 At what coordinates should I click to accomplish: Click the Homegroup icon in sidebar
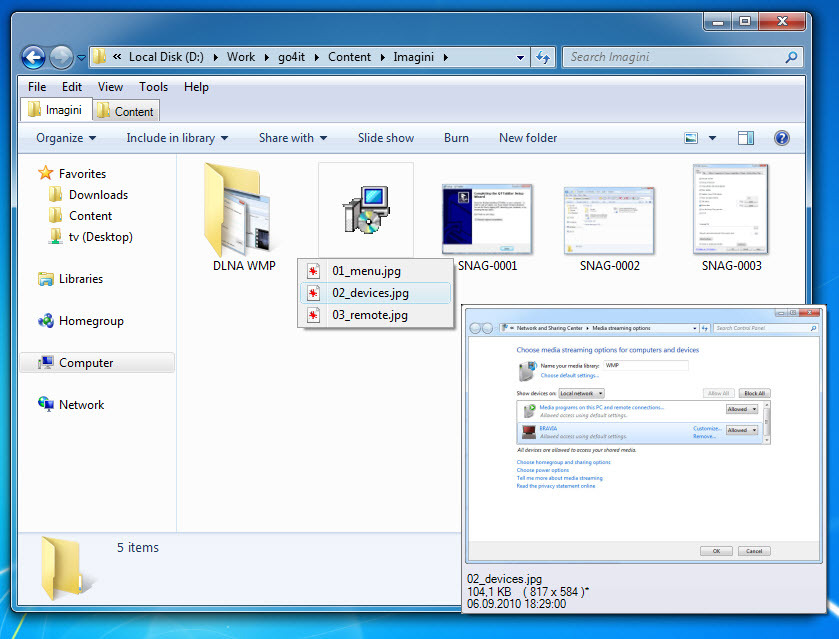pos(46,321)
